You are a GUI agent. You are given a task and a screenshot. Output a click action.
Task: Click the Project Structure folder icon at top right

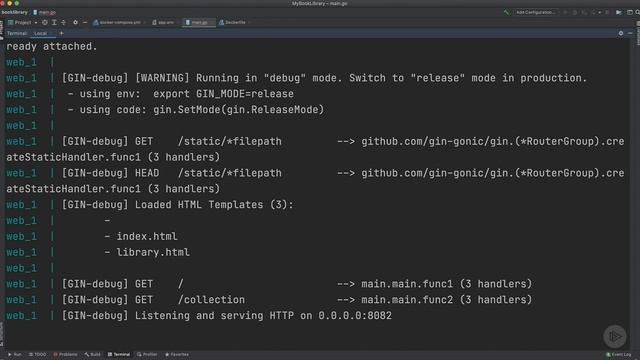619,12
